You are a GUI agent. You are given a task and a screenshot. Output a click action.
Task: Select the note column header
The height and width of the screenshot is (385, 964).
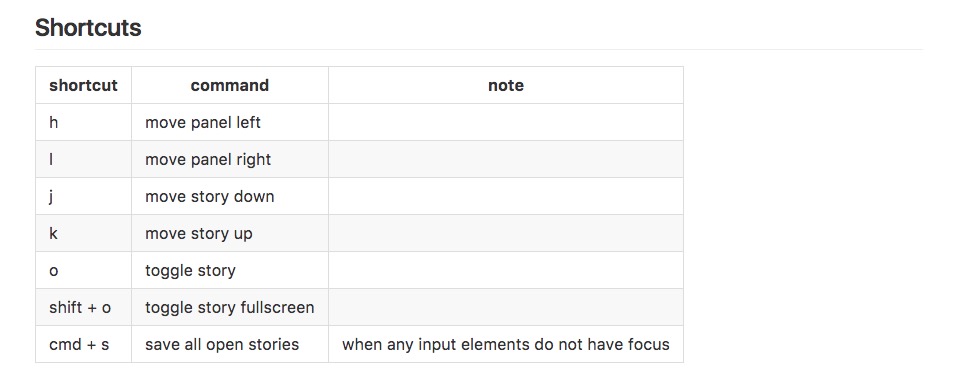coord(505,85)
